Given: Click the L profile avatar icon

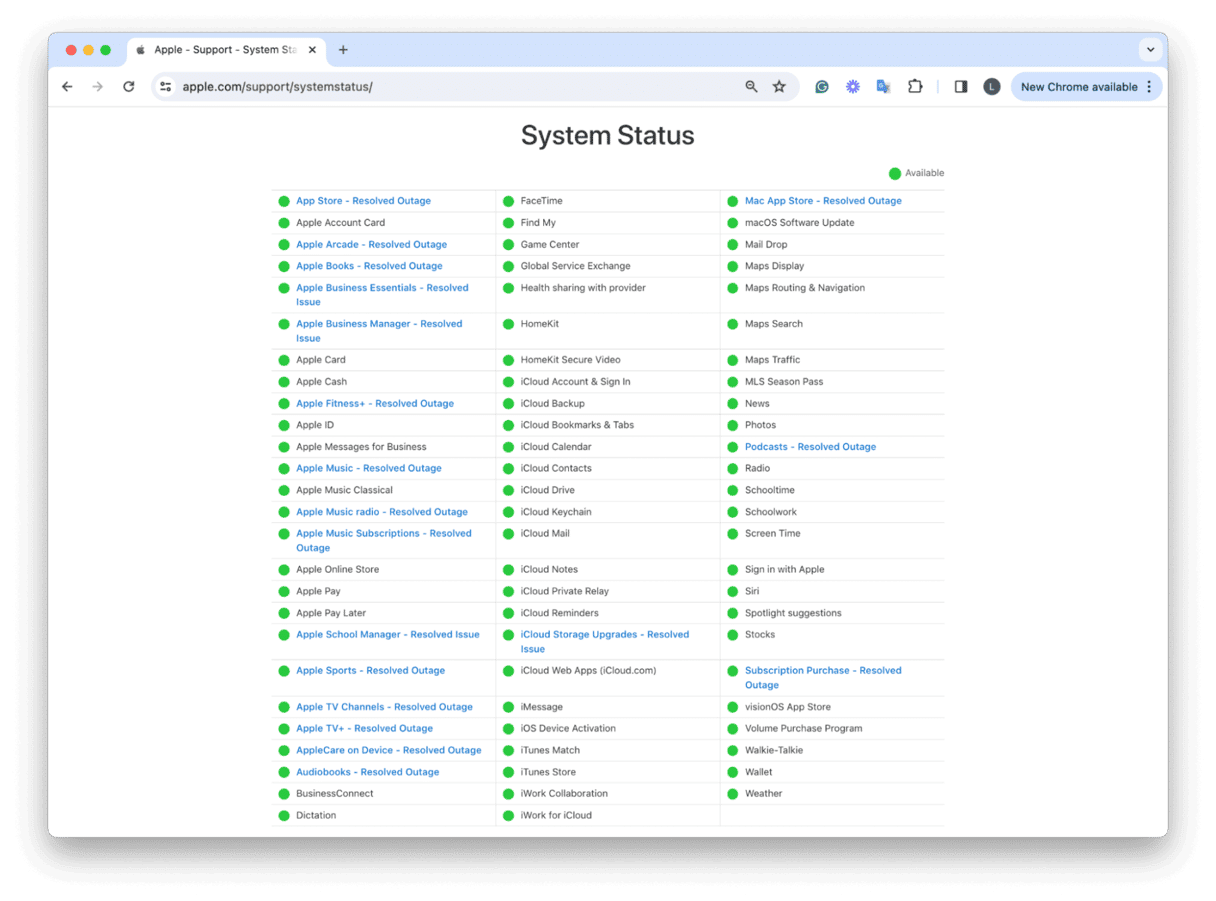Looking at the screenshot, I should (991, 87).
